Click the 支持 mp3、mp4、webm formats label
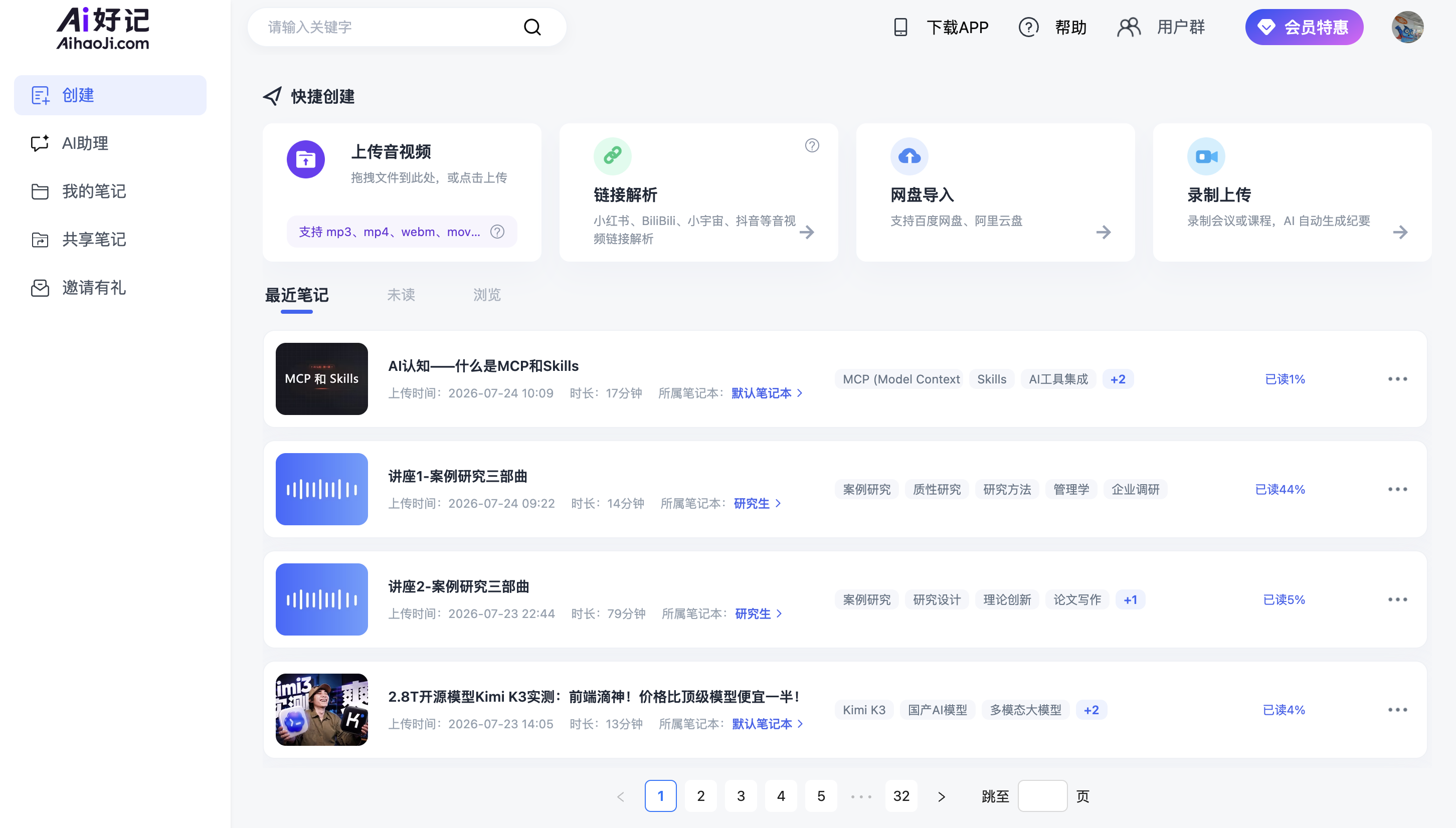This screenshot has width=1456, height=828. (390, 232)
